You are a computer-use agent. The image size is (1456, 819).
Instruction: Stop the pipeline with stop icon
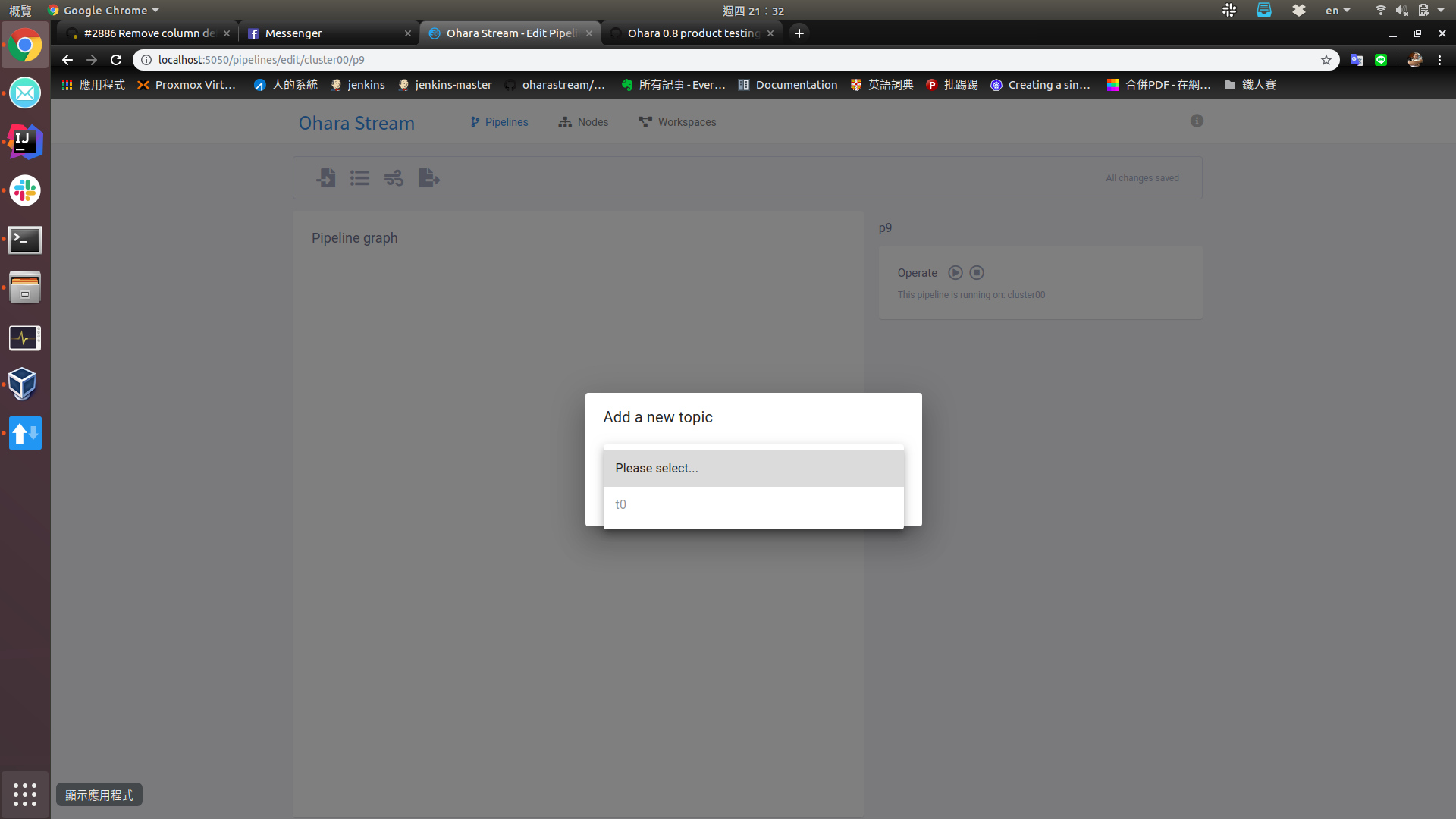click(977, 273)
